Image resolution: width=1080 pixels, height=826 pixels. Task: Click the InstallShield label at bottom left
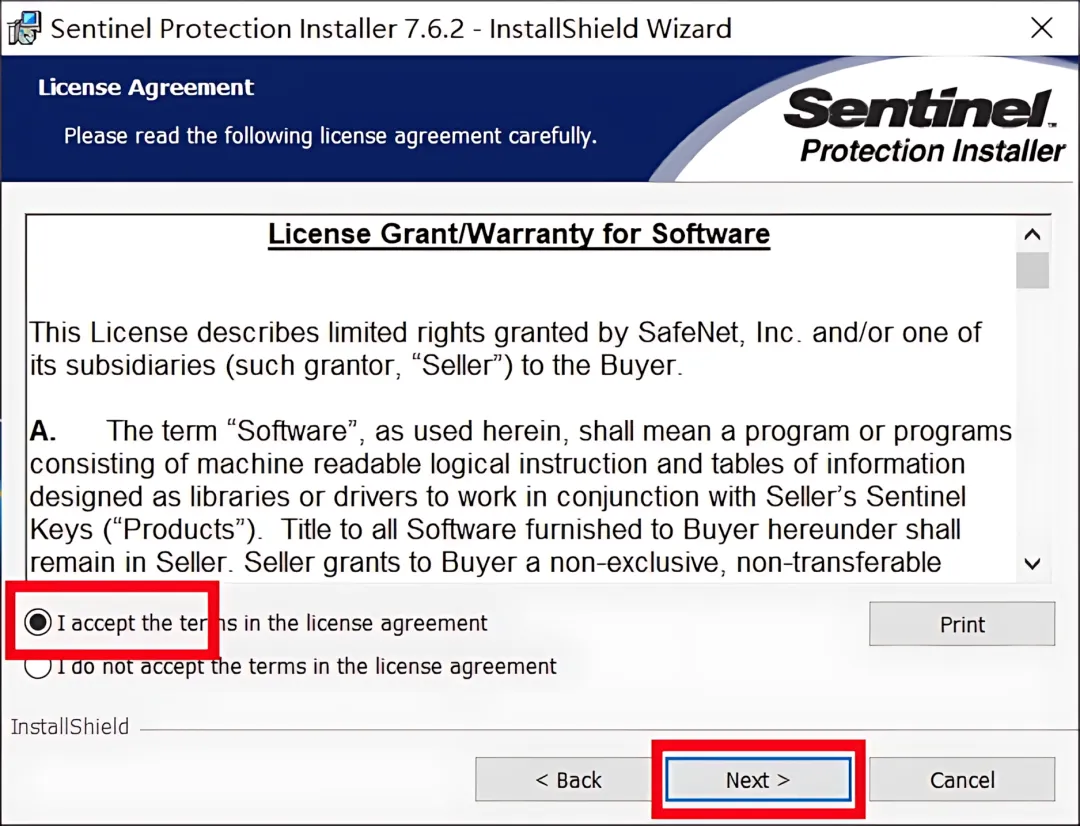click(70, 727)
